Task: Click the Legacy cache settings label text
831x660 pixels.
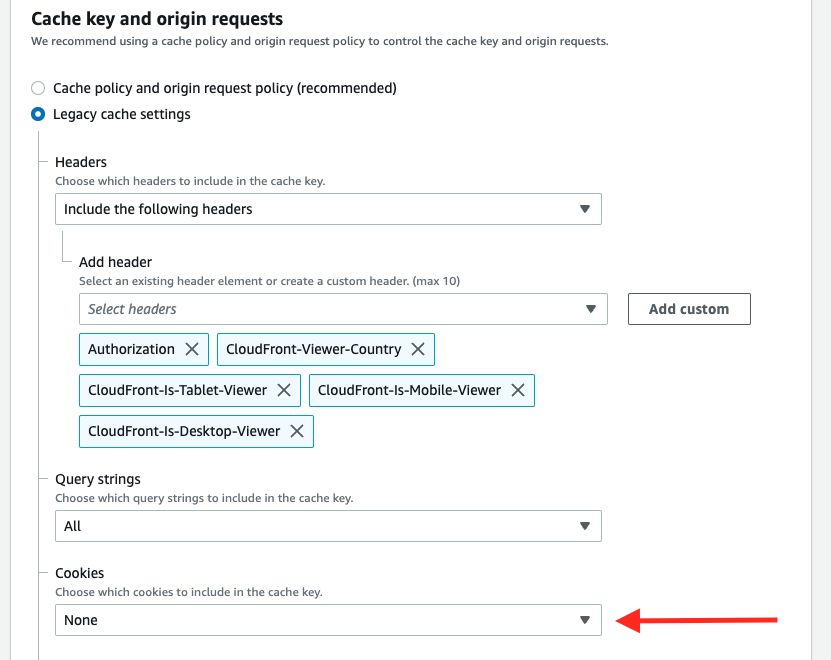Action: pyautogui.click(x=121, y=115)
